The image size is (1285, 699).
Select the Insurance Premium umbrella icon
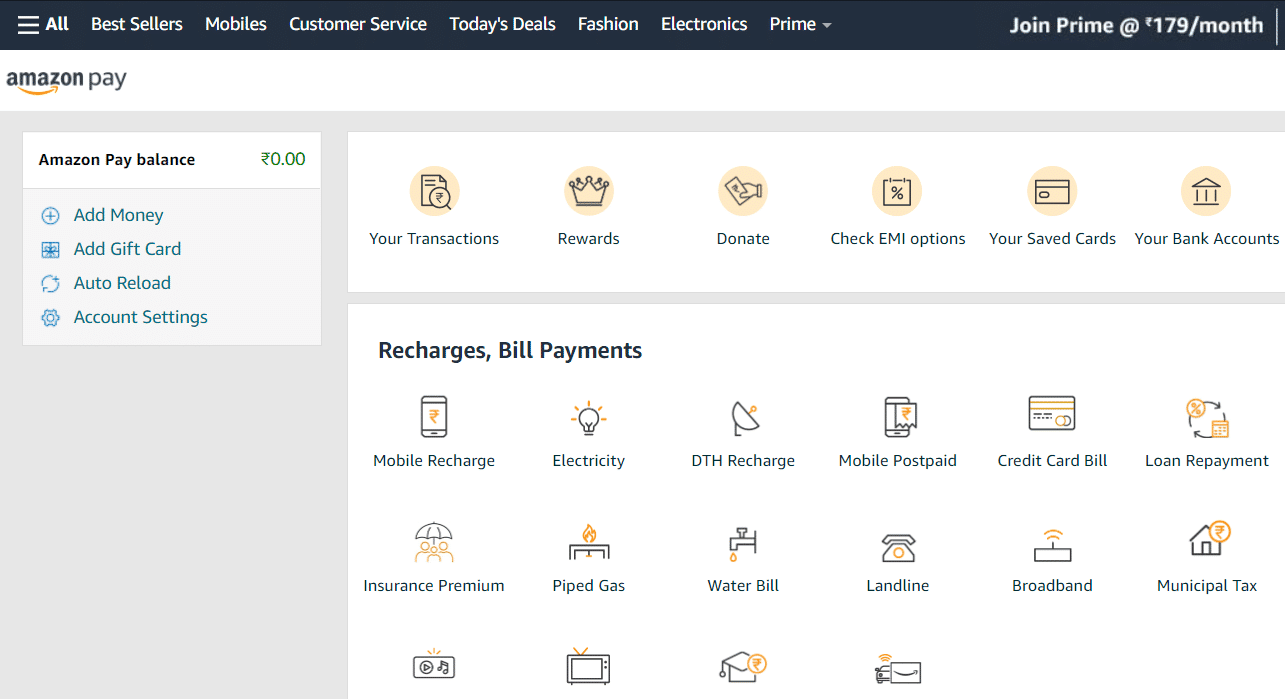pos(434,542)
